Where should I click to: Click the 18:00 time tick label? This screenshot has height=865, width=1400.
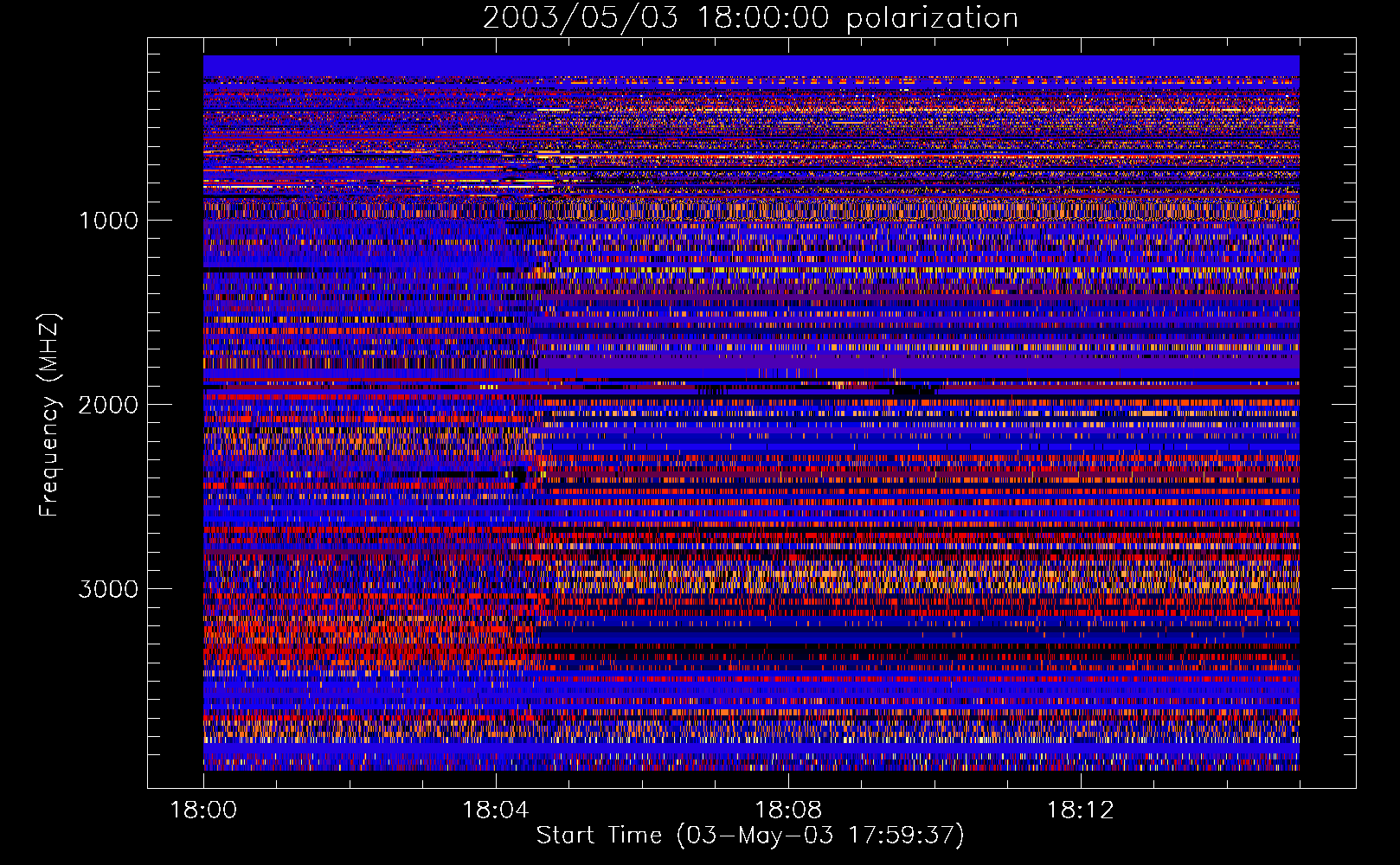pos(203,810)
